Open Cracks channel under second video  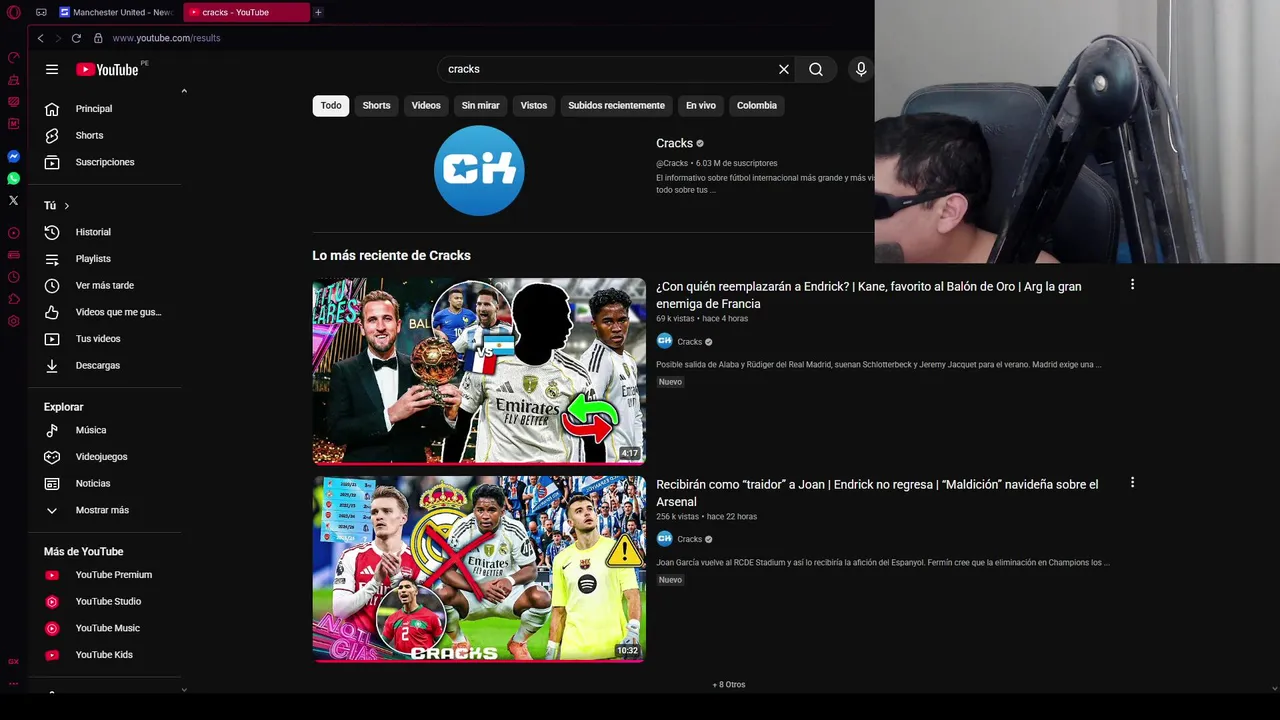[690, 540]
